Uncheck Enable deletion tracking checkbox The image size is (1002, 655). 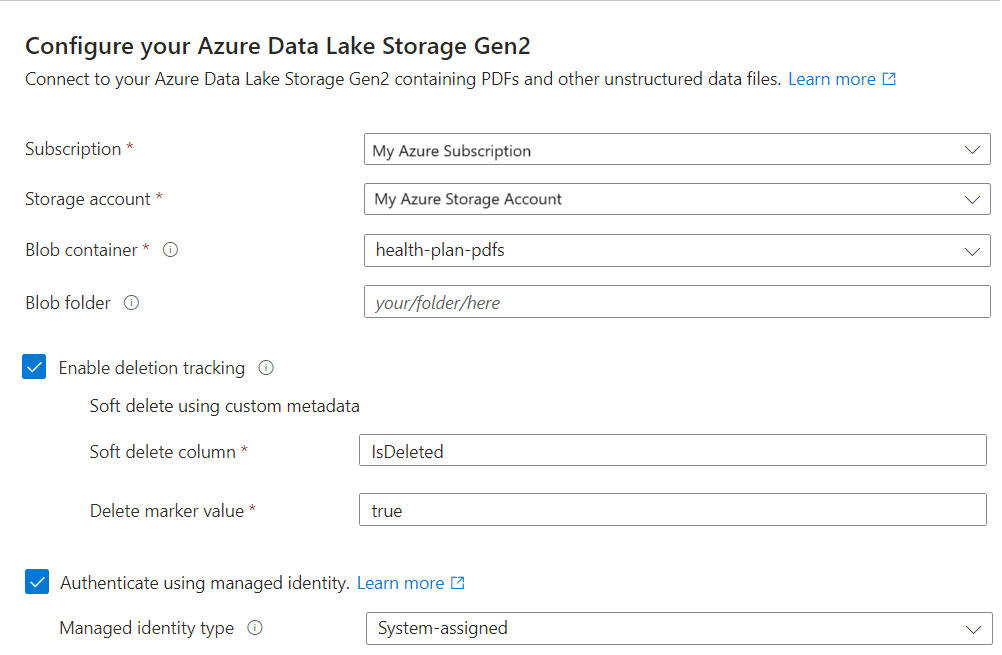coord(35,368)
